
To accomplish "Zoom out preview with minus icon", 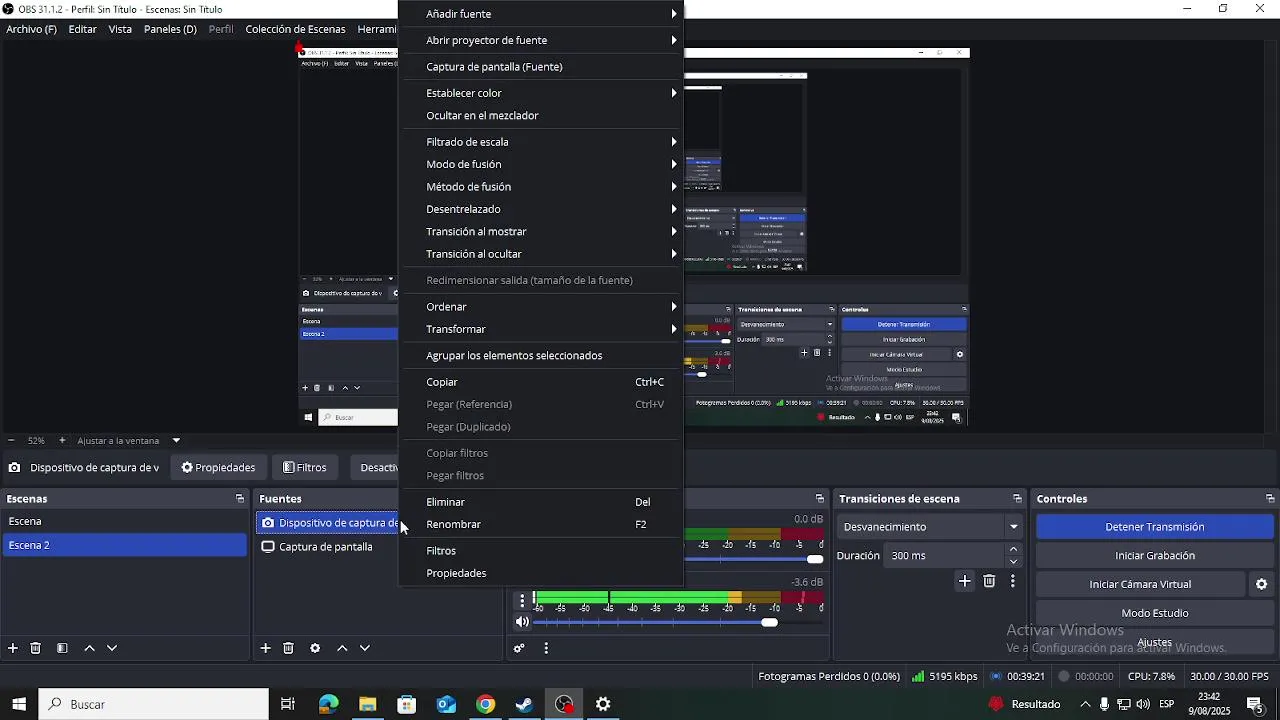I will 11,440.
